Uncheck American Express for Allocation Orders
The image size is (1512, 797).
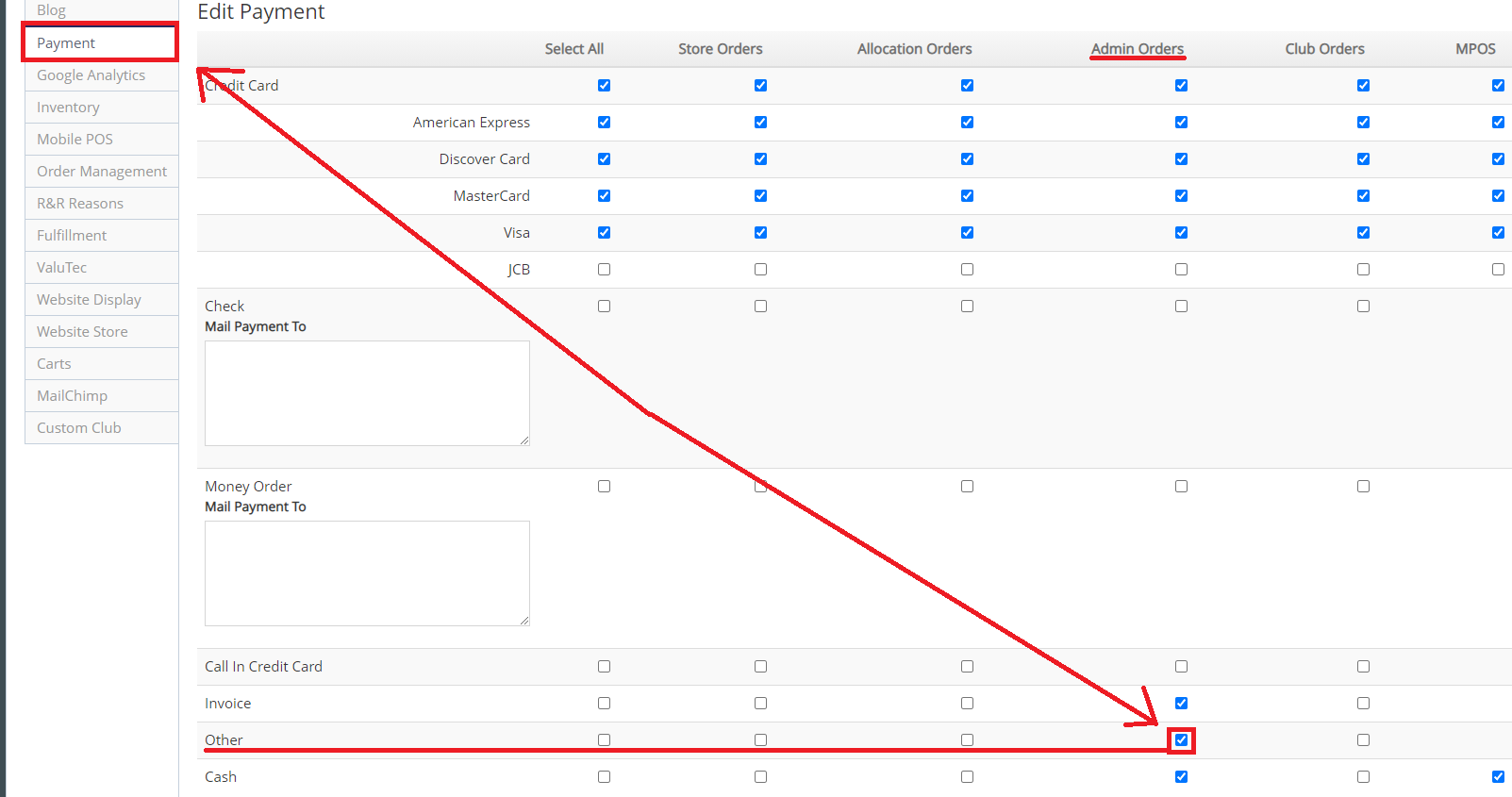pyautogui.click(x=967, y=123)
